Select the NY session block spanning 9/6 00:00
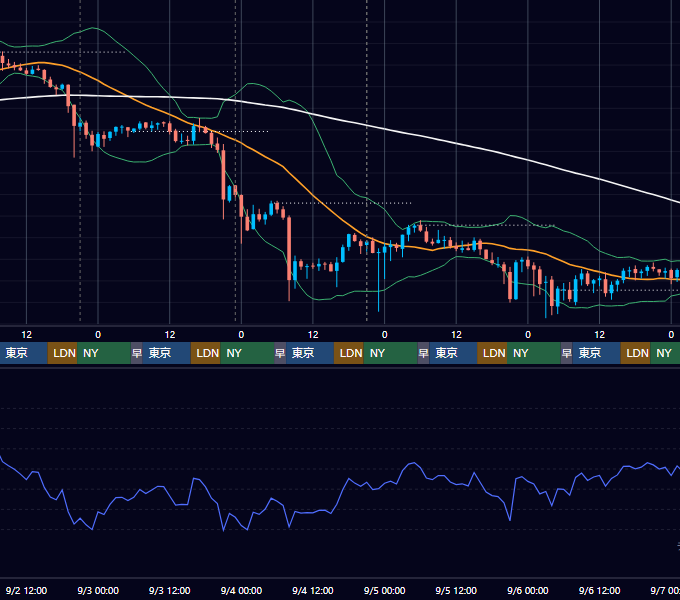The width and height of the screenshot is (680, 600). click(533, 353)
